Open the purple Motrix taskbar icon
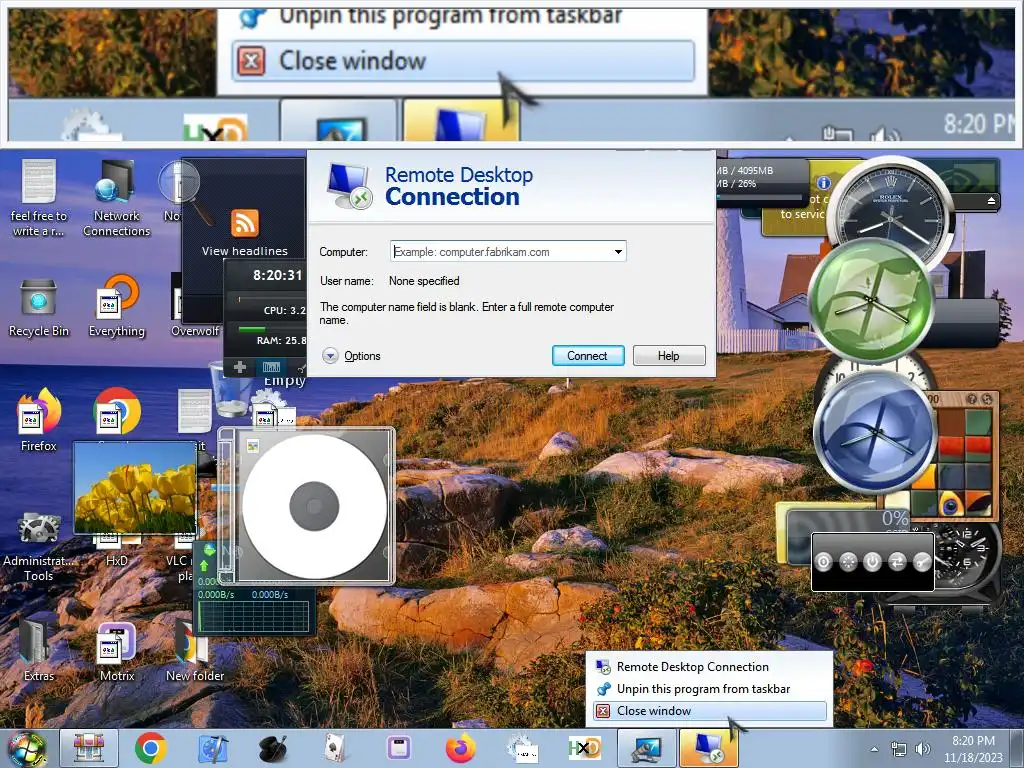This screenshot has width=1024, height=768. pos(398,748)
